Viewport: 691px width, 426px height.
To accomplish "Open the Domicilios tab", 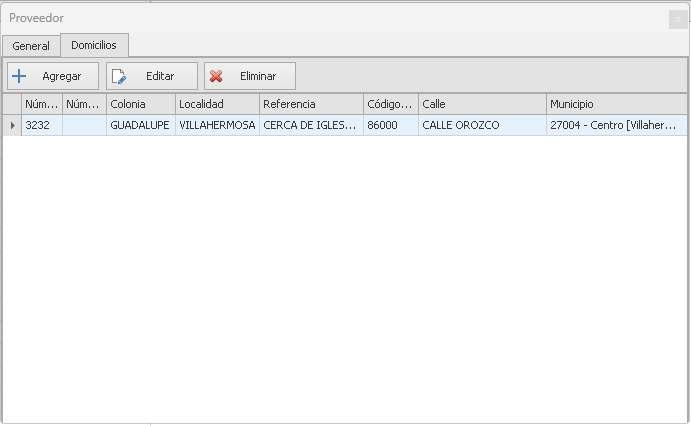I will 94,45.
